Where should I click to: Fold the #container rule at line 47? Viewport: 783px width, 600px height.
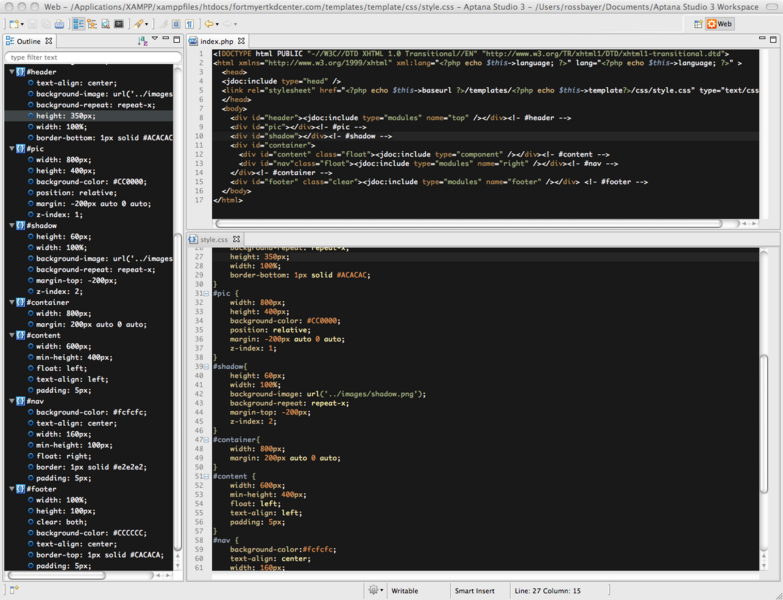[x=206, y=440]
